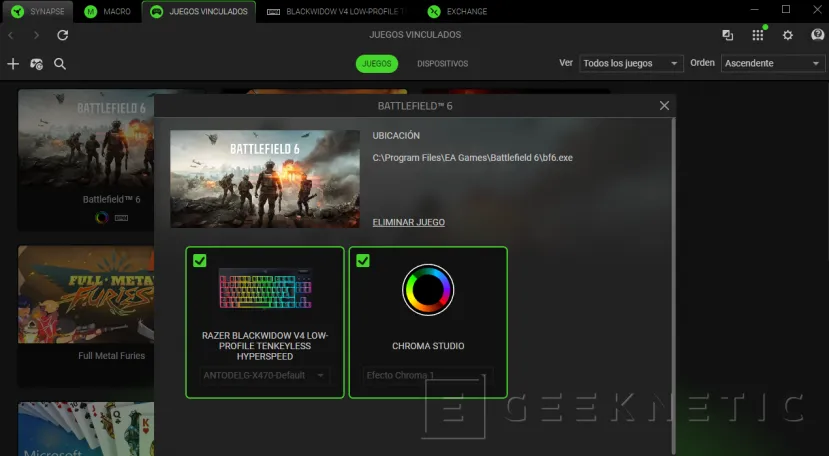Click the window switch icon in header
The width and height of the screenshot is (829, 456).
(x=727, y=35)
